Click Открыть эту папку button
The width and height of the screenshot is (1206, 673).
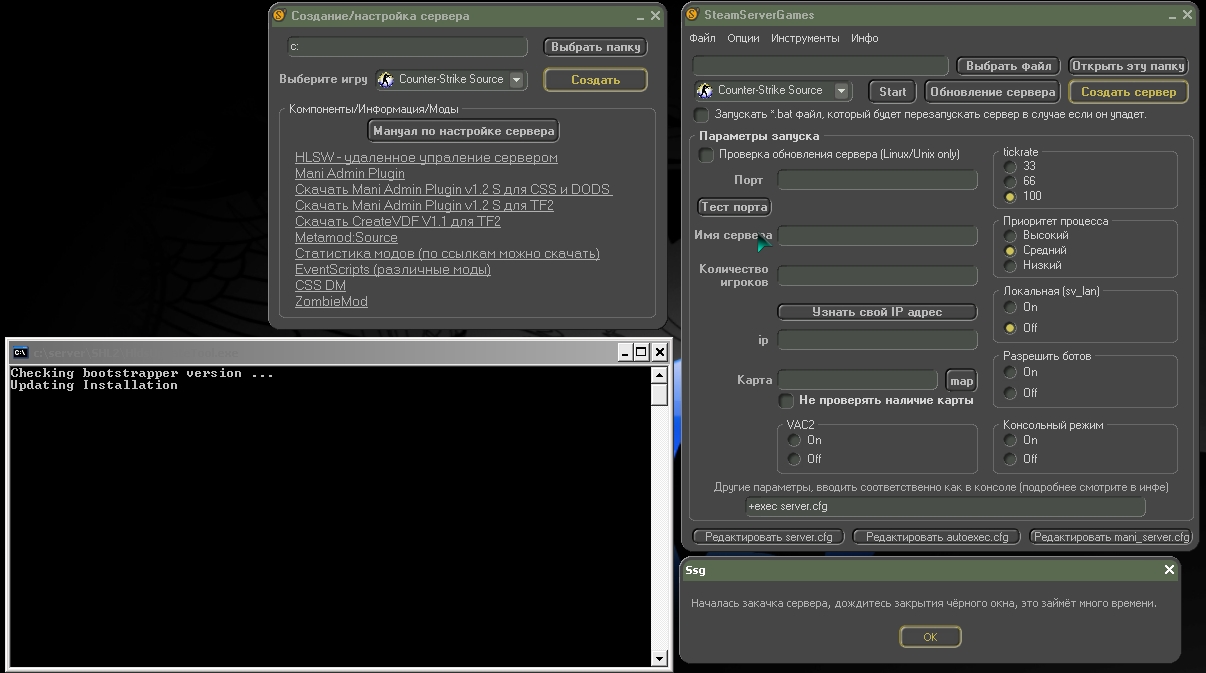[1128, 66]
